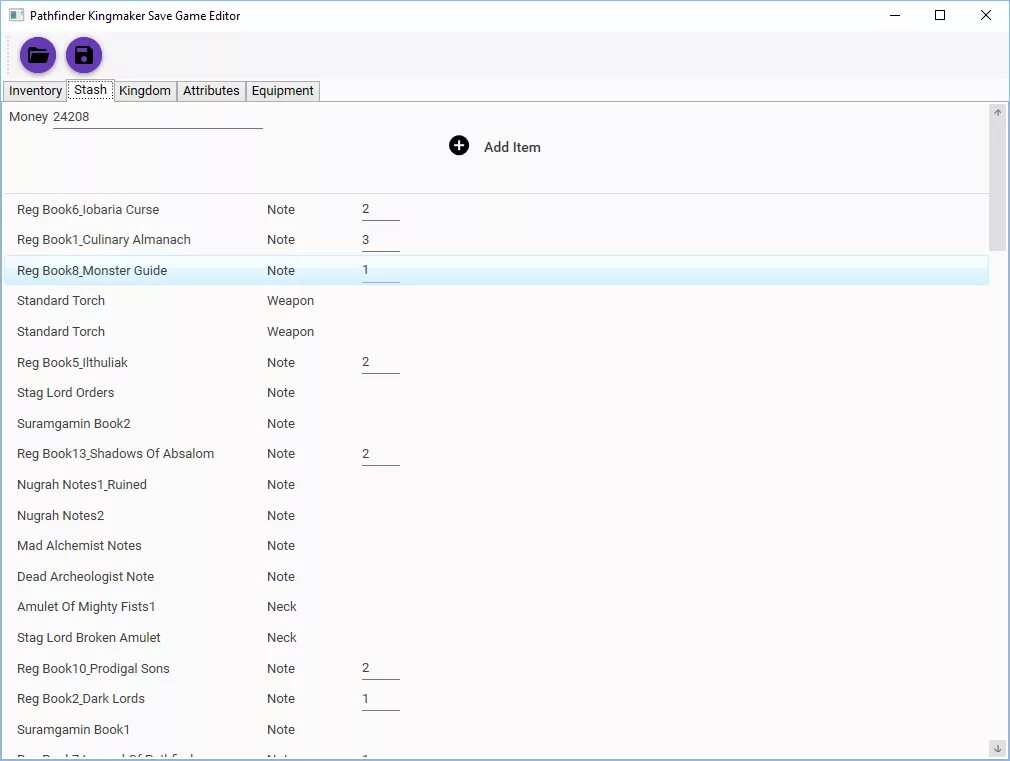Select the Nugrah Notes1_Ruined item
The image size is (1010, 761).
pos(496,485)
